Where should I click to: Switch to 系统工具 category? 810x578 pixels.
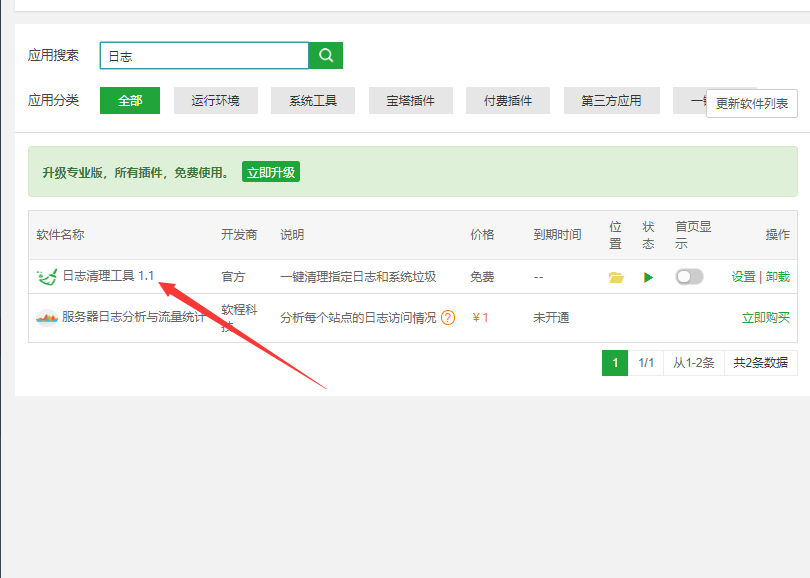[x=313, y=101]
